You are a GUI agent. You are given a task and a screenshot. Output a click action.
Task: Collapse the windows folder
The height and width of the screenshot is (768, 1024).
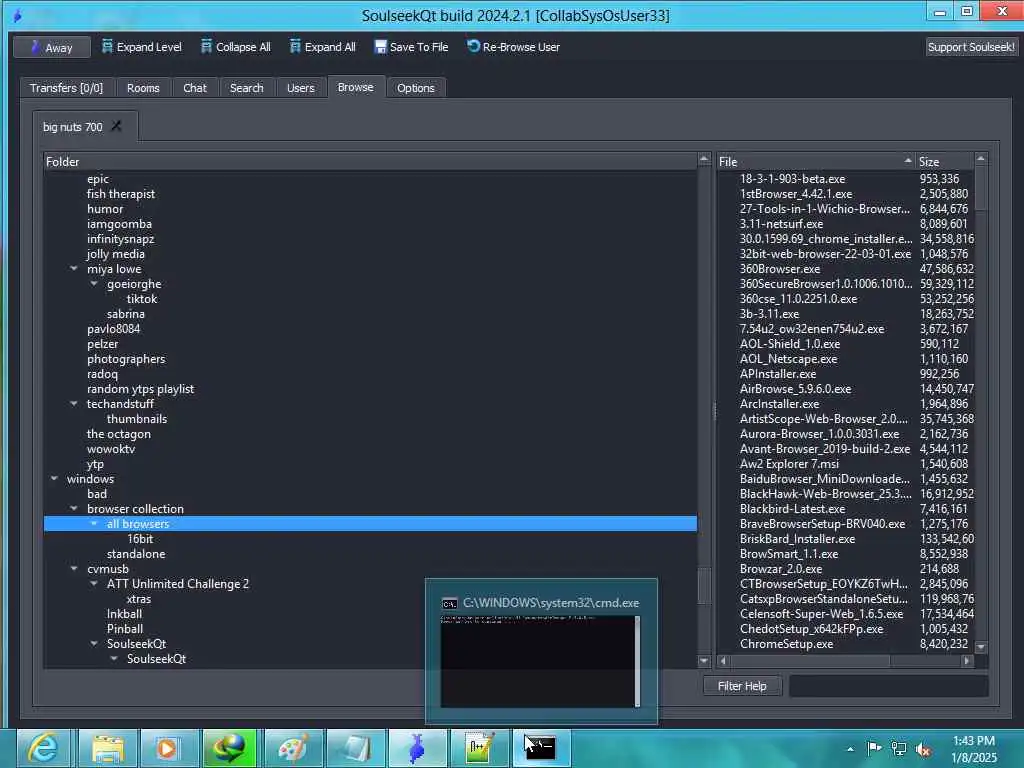pos(54,479)
